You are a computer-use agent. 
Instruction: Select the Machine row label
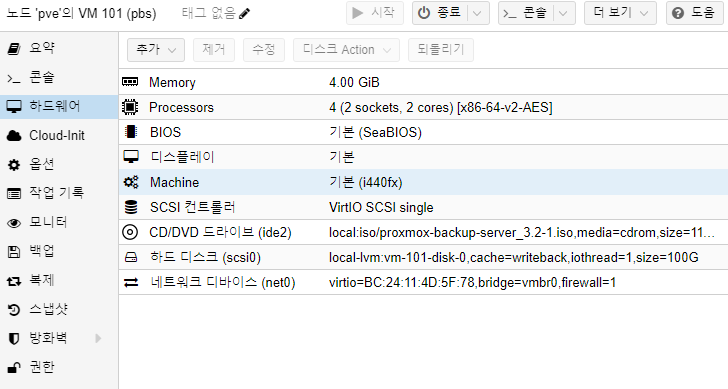click(x=175, y=182)
